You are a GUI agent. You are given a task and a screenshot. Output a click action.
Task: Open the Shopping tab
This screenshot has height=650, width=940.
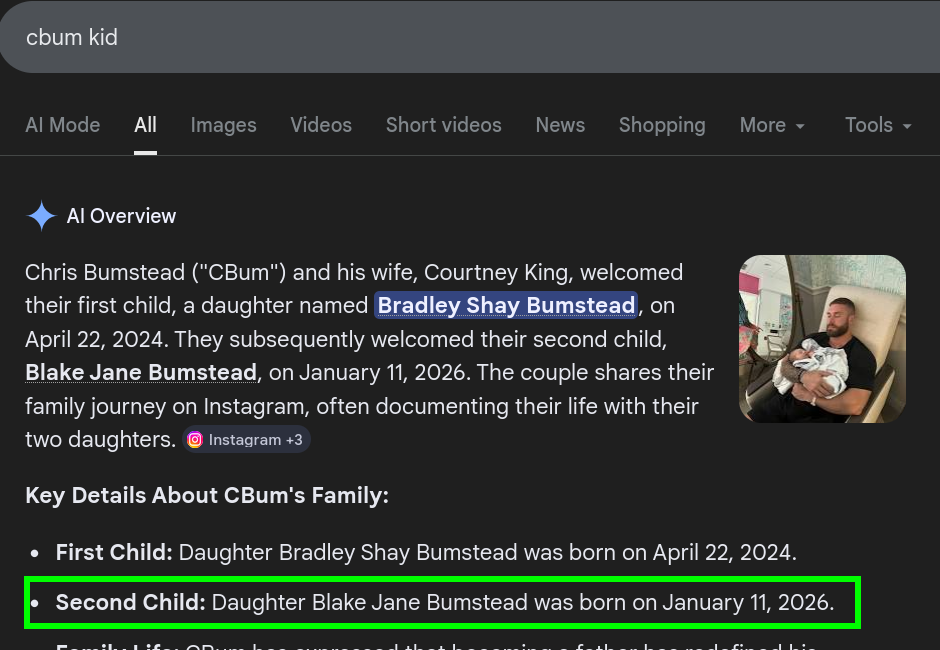click(x=662, y=125)
